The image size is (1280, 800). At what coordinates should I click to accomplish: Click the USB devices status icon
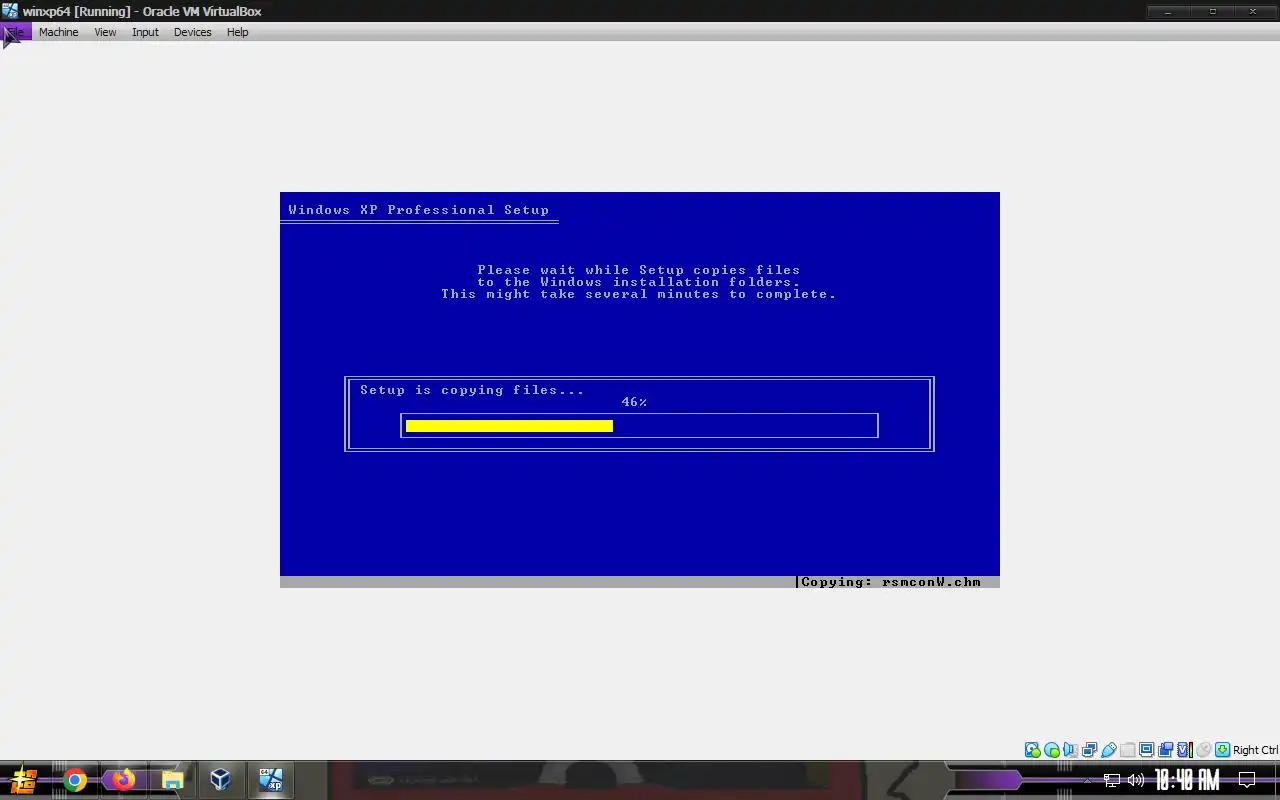(x=1109, y=750)
